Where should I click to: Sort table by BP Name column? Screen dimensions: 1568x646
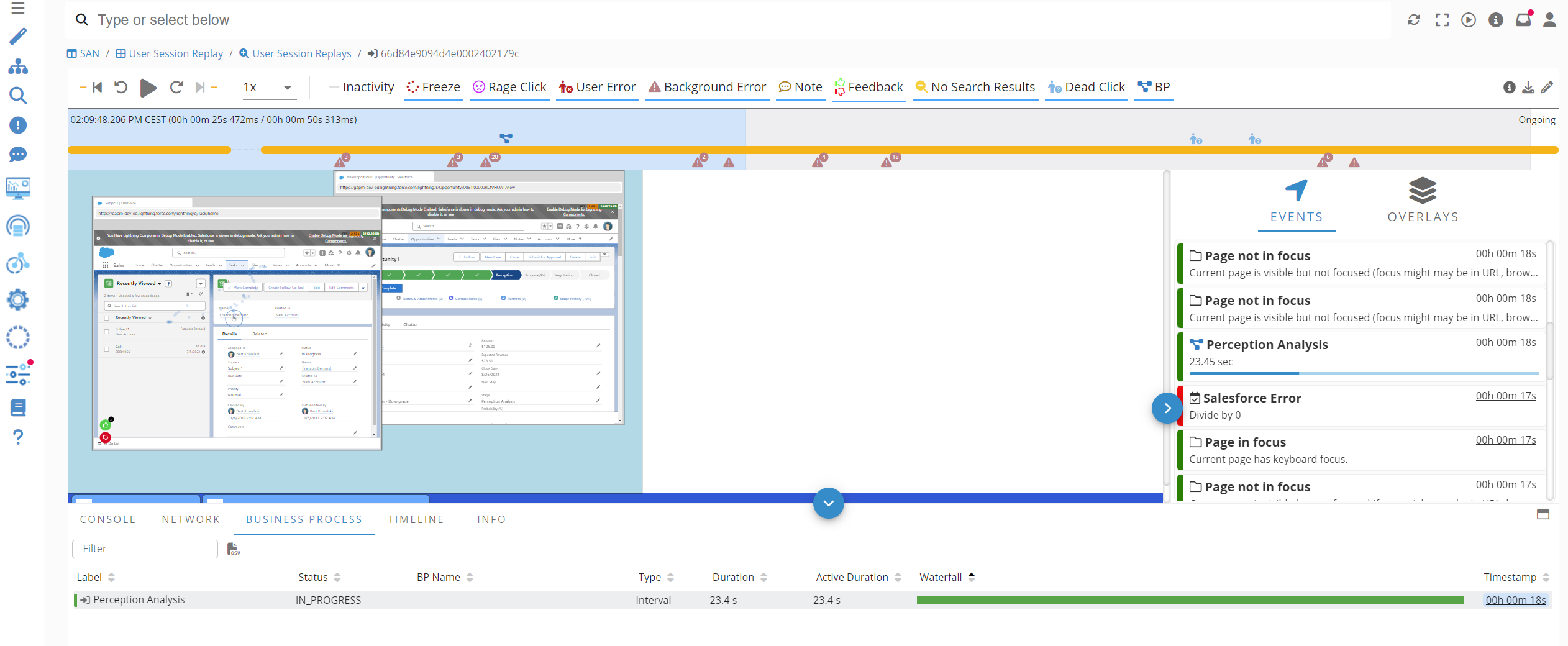tap(445, 577)
